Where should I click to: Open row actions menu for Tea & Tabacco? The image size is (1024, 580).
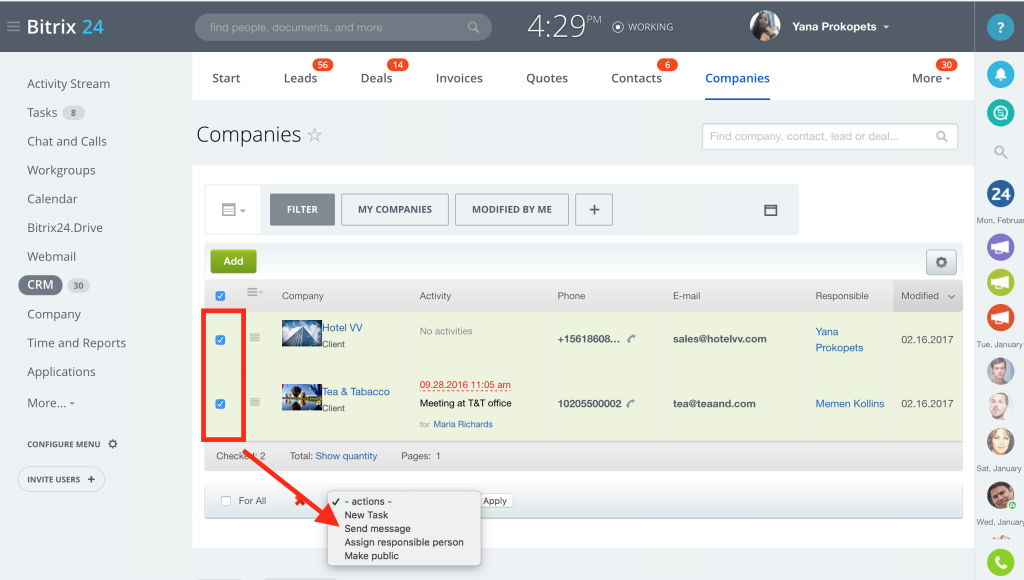(255, 402)
